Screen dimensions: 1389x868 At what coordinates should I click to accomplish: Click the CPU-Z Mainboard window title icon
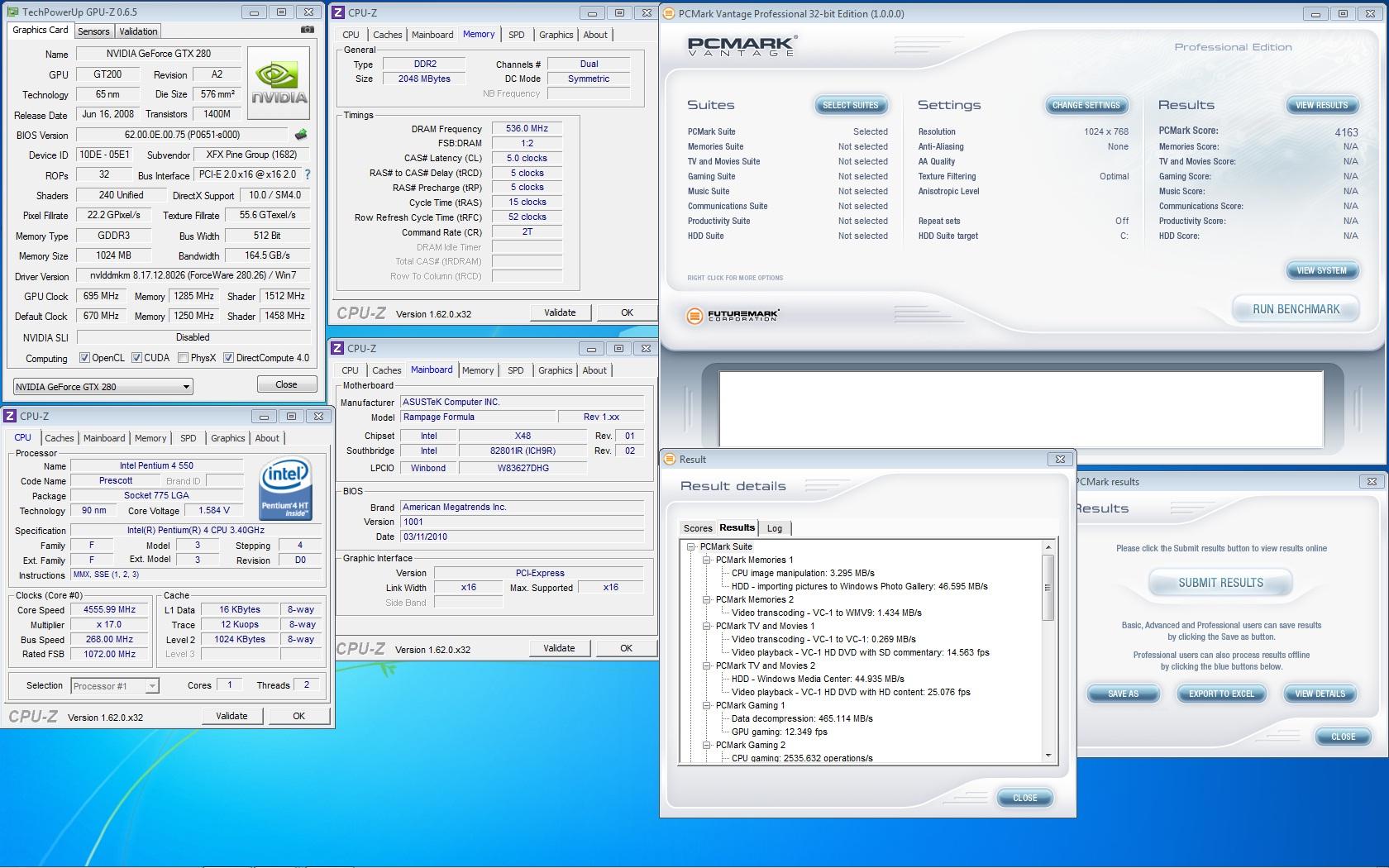click(337, 348)
